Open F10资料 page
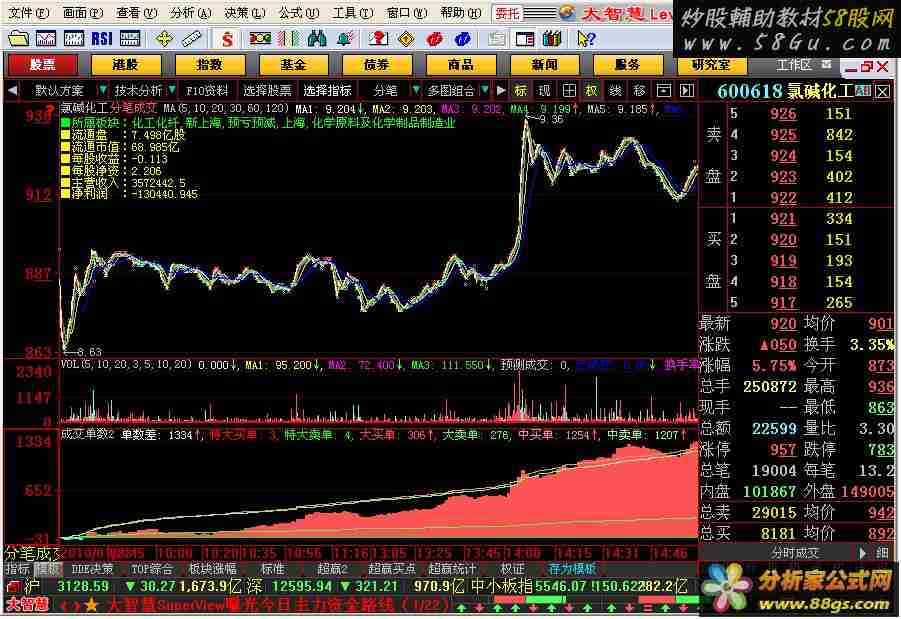 coord(207,90)
